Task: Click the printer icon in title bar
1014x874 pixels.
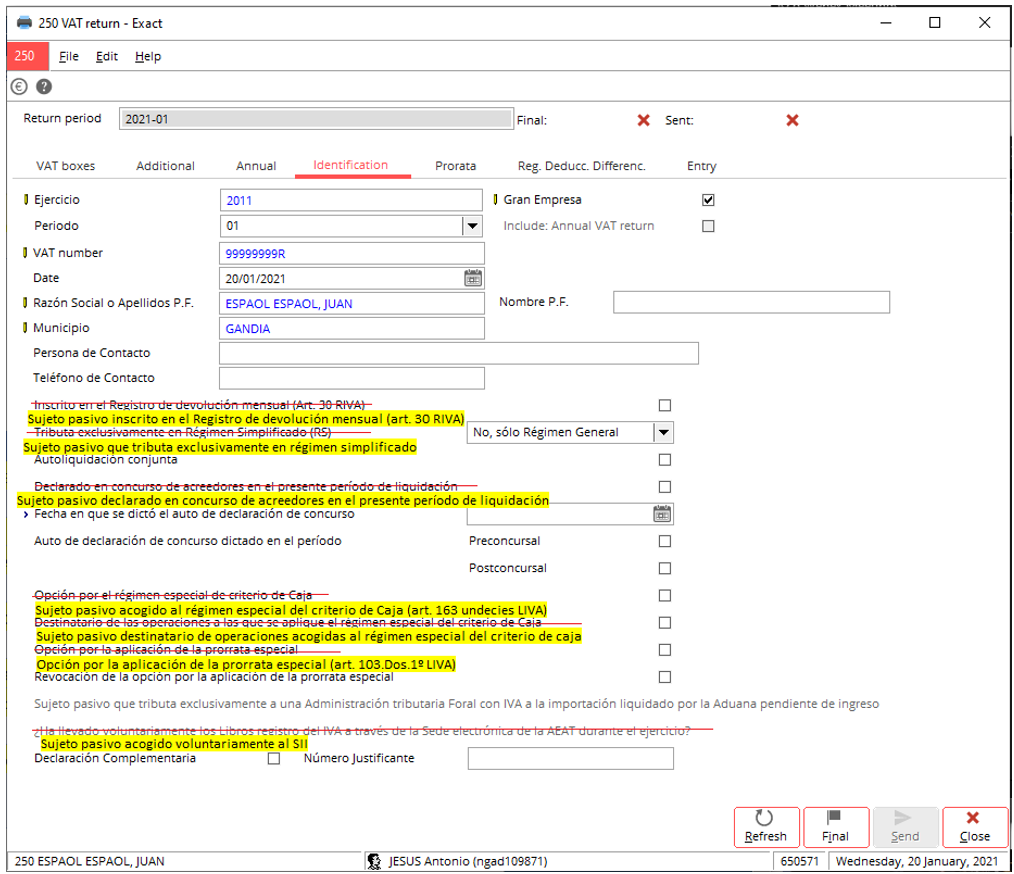Action: [x=25, y=23]
